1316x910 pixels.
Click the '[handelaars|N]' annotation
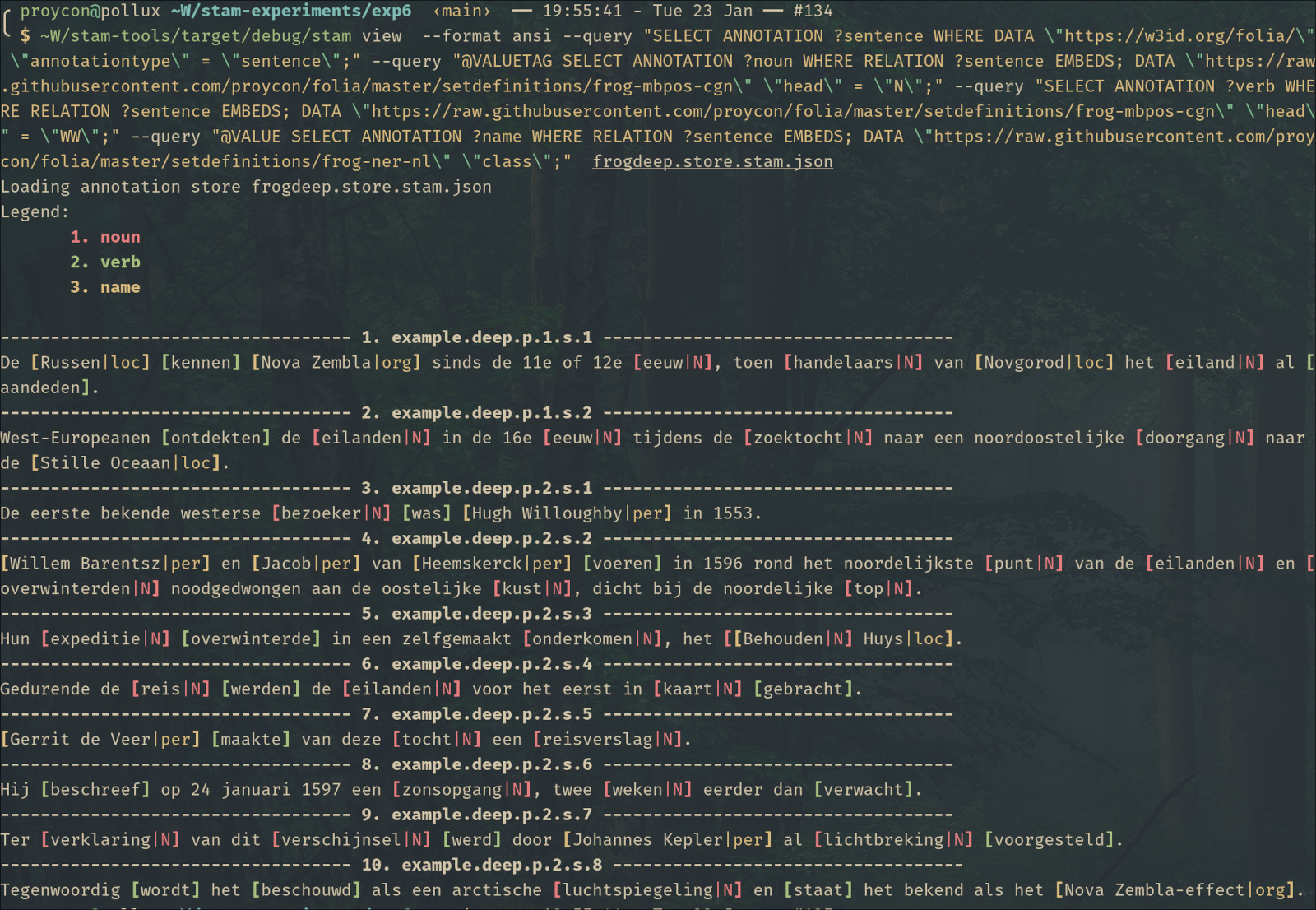coord(854,362)
